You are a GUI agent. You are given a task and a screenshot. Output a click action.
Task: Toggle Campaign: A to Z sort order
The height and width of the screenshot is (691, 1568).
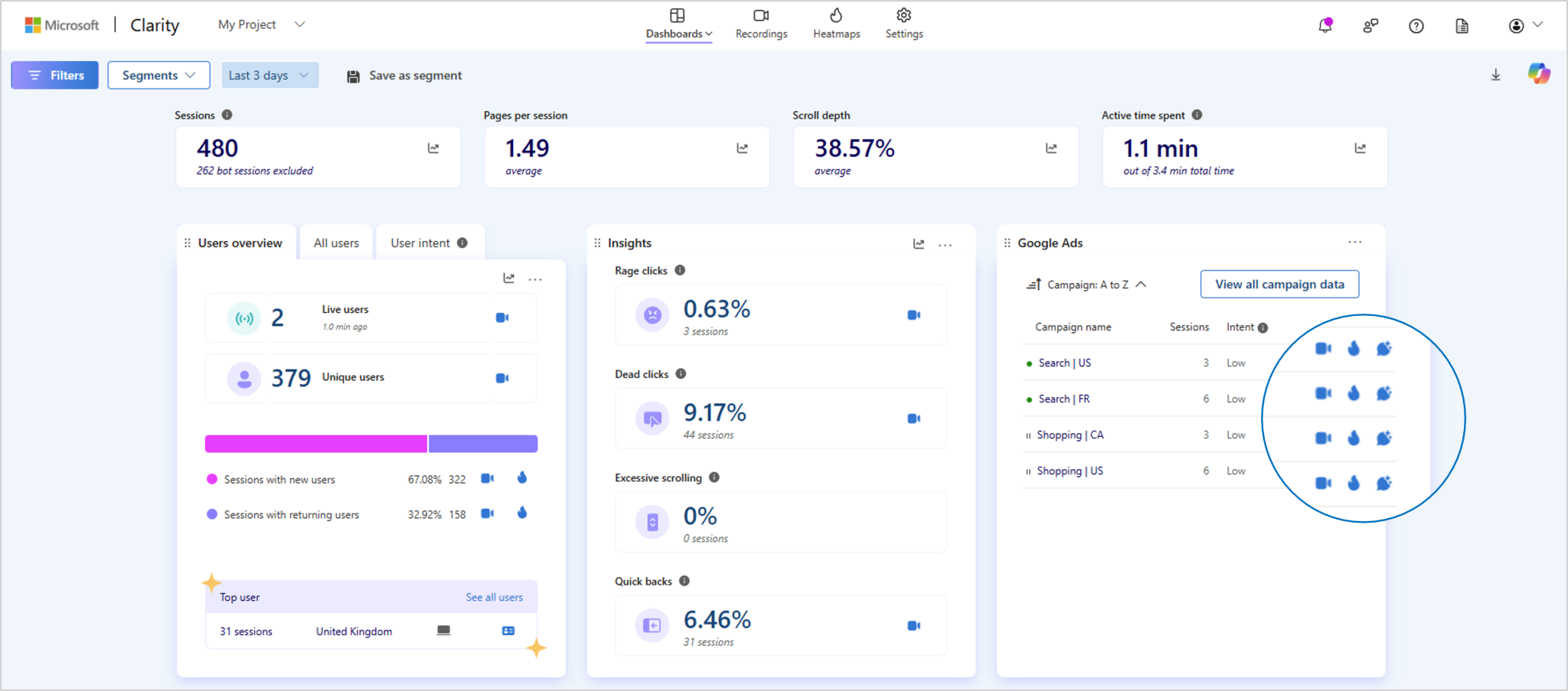(1086, 285)
